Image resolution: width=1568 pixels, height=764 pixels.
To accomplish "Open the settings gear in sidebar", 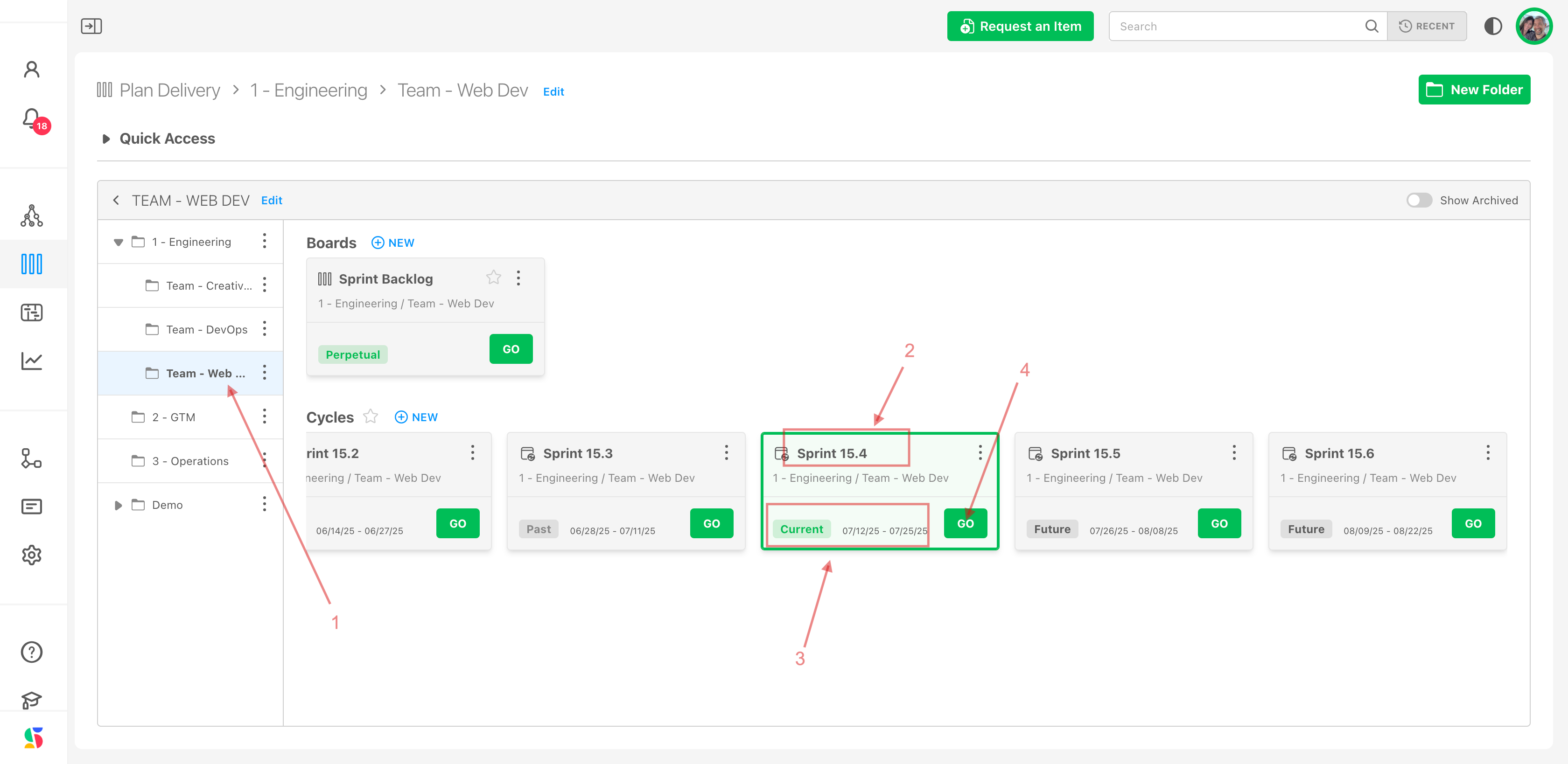I will click(32, 555).
